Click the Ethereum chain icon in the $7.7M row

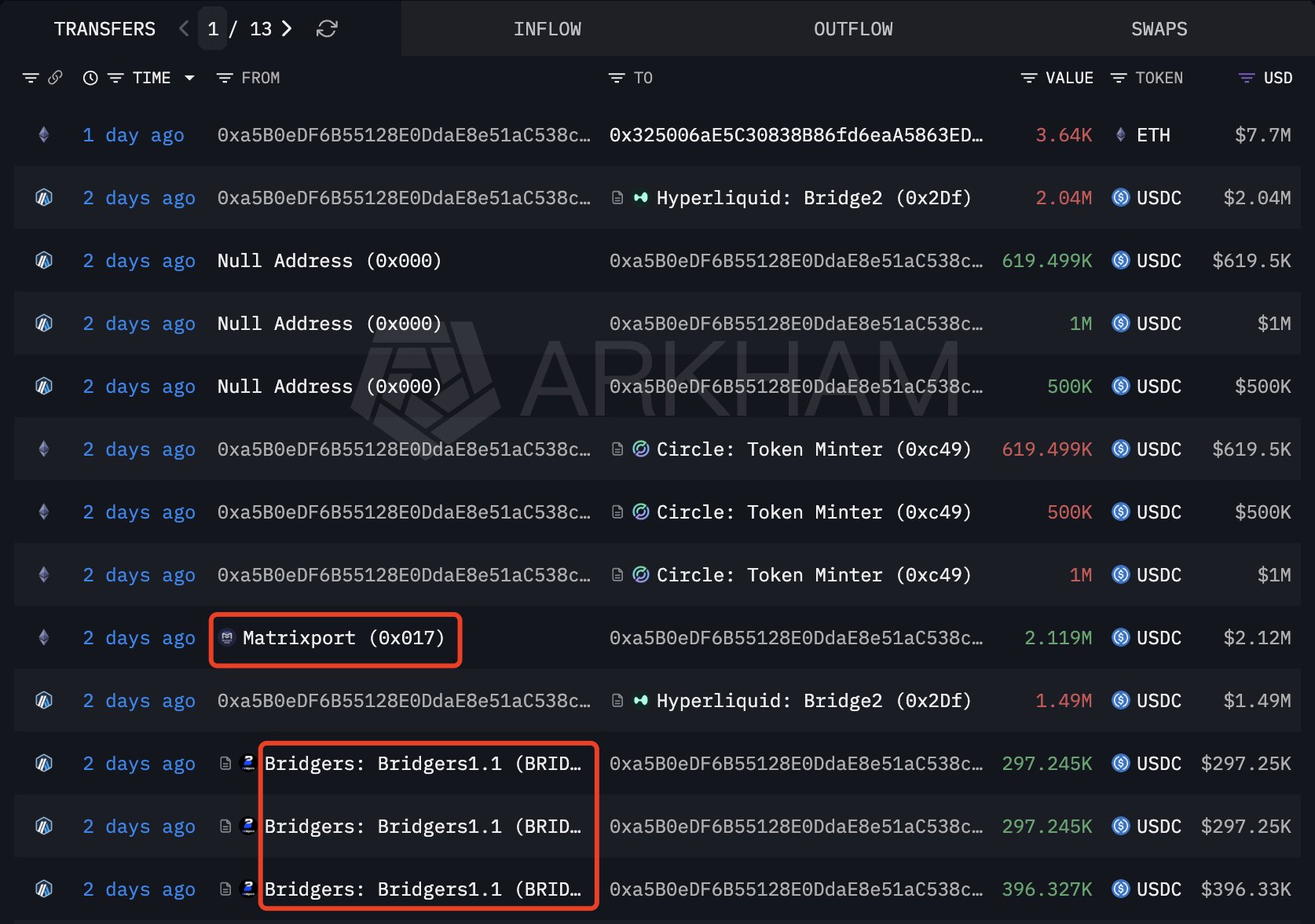coord(44,135)
